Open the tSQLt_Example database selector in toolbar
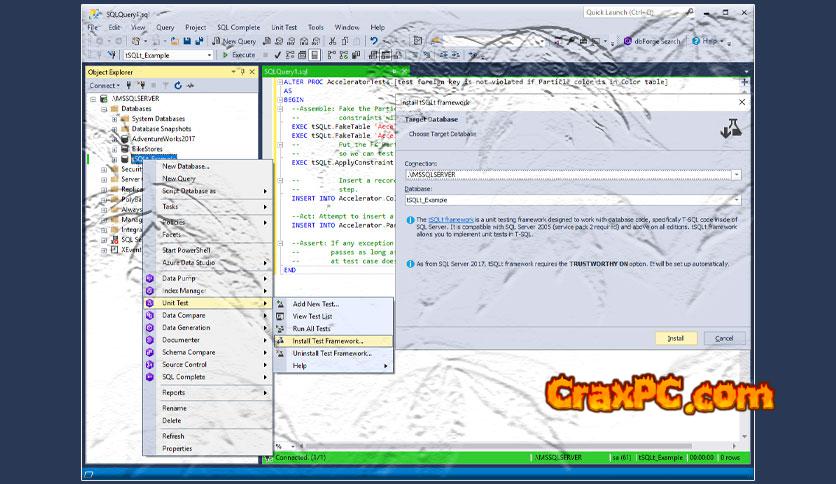Image resolution: width=836 pixels, height=484 pixels. (x=209, y=56)
